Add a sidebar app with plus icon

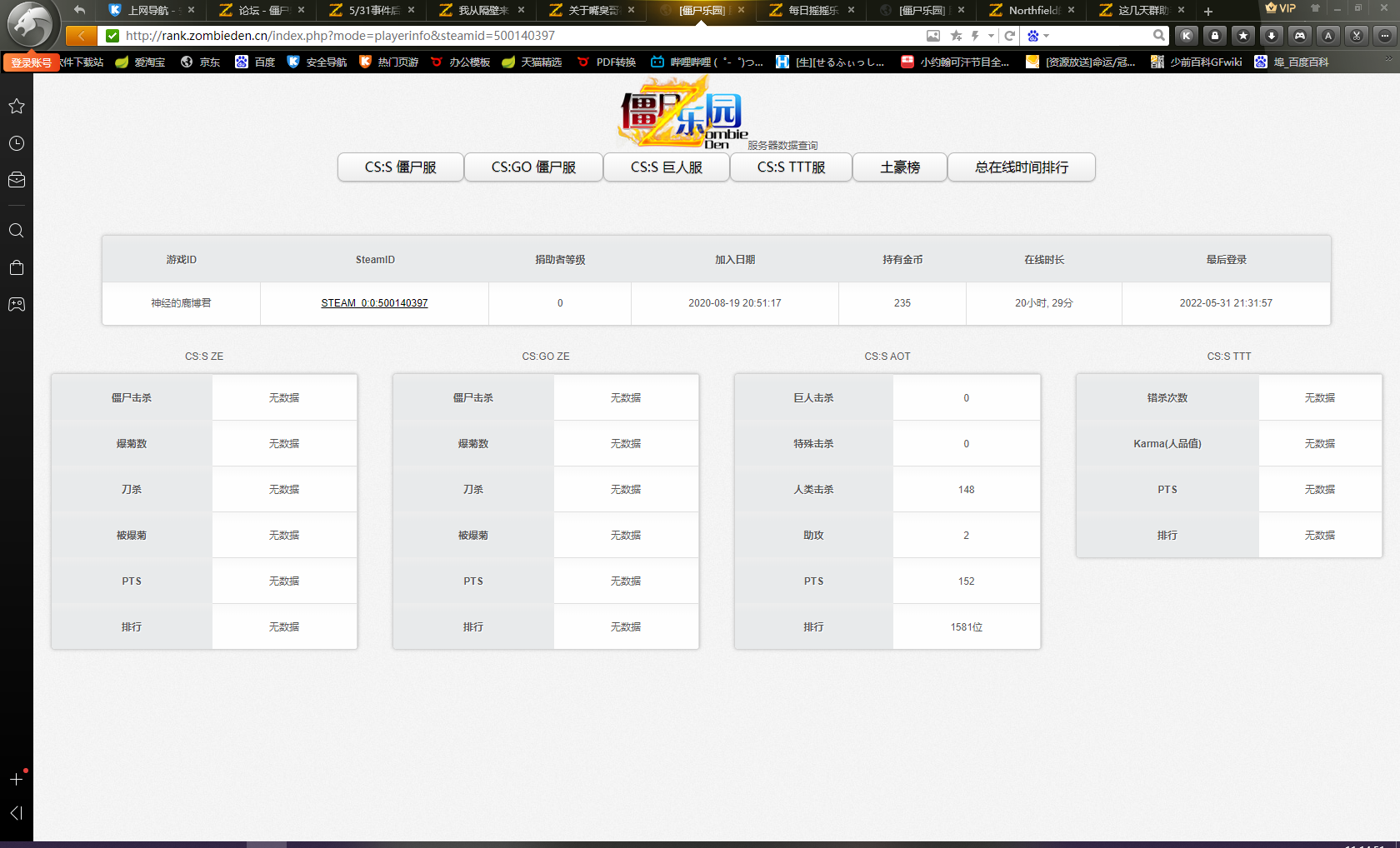(x=17, y=779)
